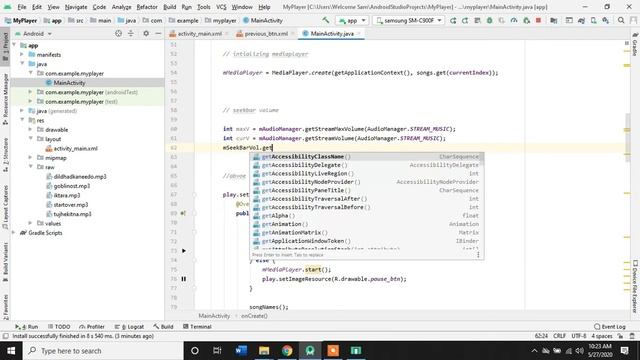Open the Refactor menu
This screenshot has width=640, height=360.
point(147,7)
